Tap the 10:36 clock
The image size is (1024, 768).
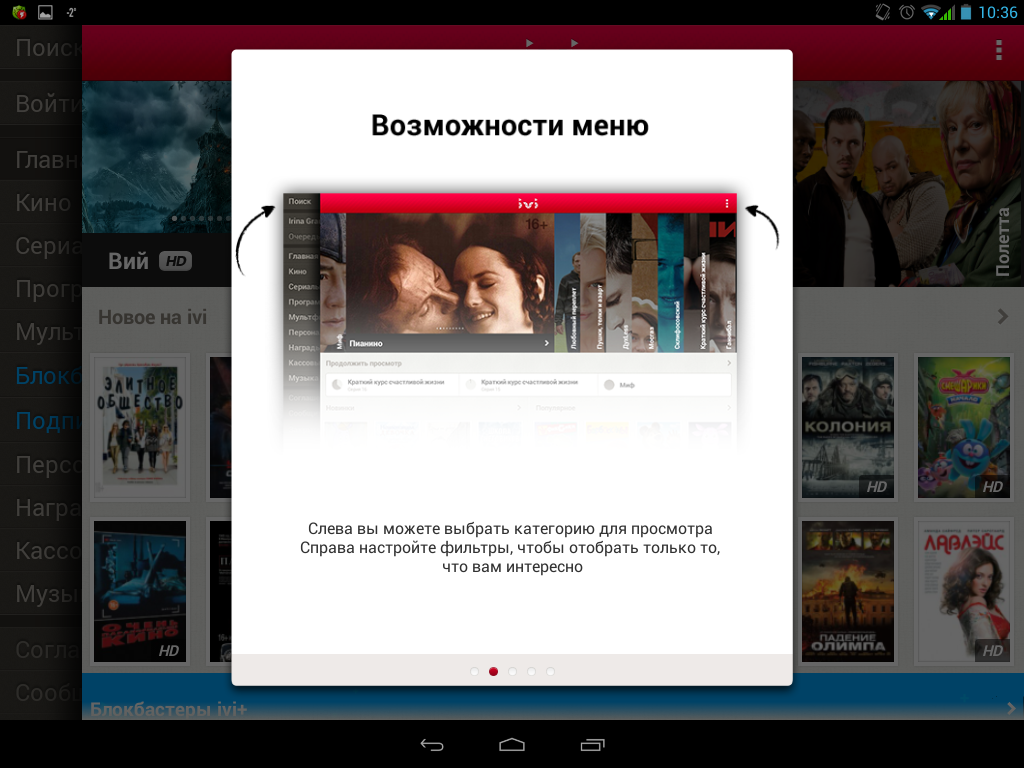(x=997, y=12)
